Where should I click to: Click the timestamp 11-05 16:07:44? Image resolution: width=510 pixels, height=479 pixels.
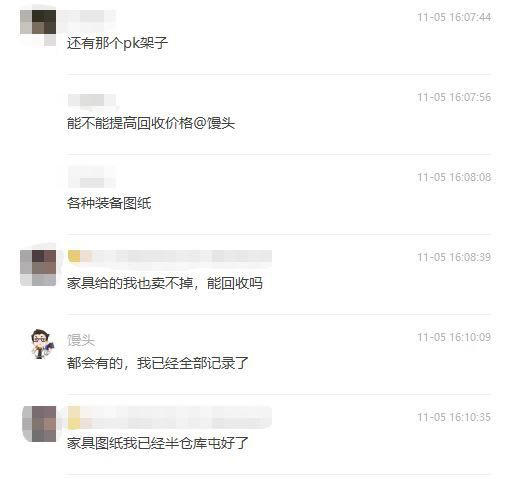(454, 17)
